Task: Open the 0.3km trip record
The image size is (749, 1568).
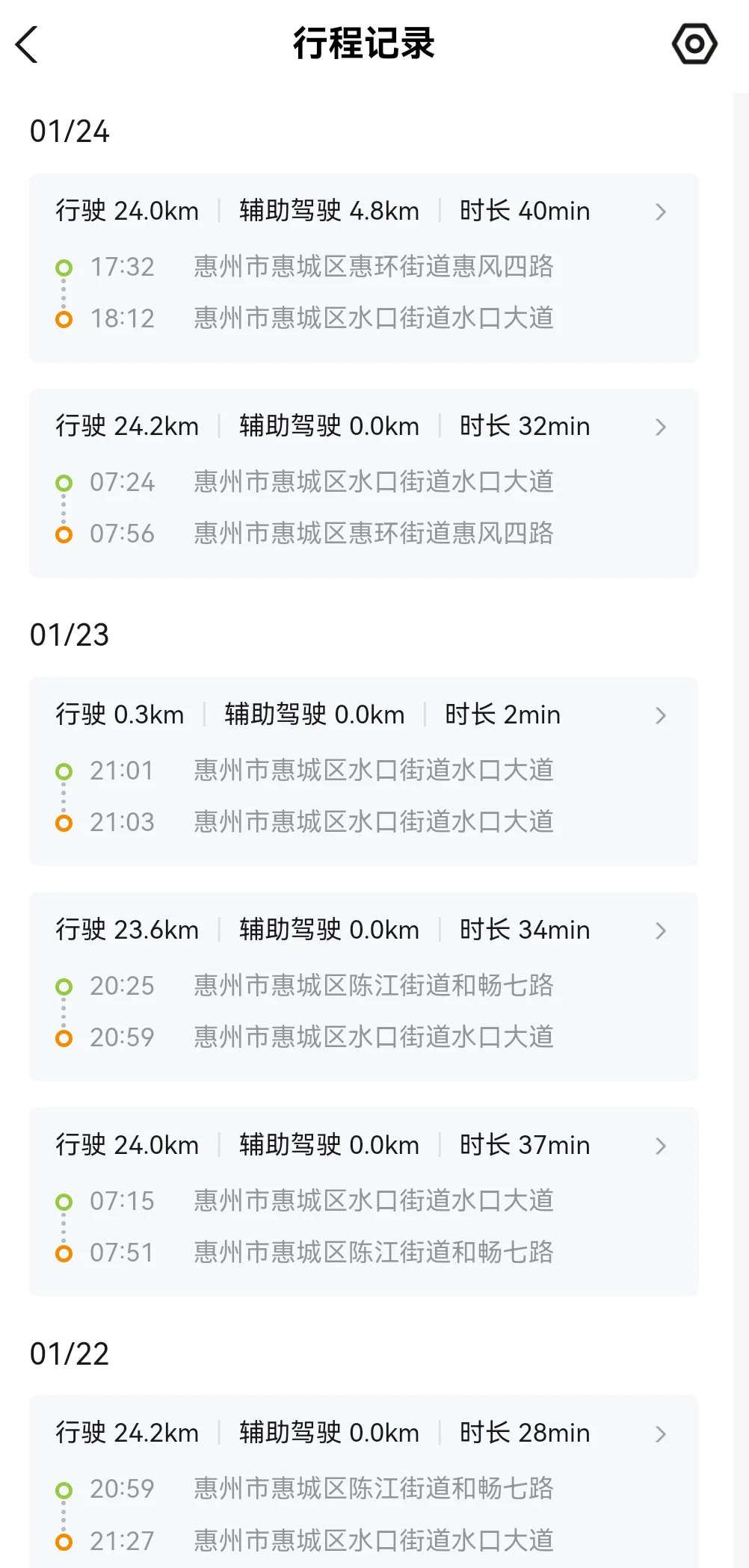Action: point(363,771)
